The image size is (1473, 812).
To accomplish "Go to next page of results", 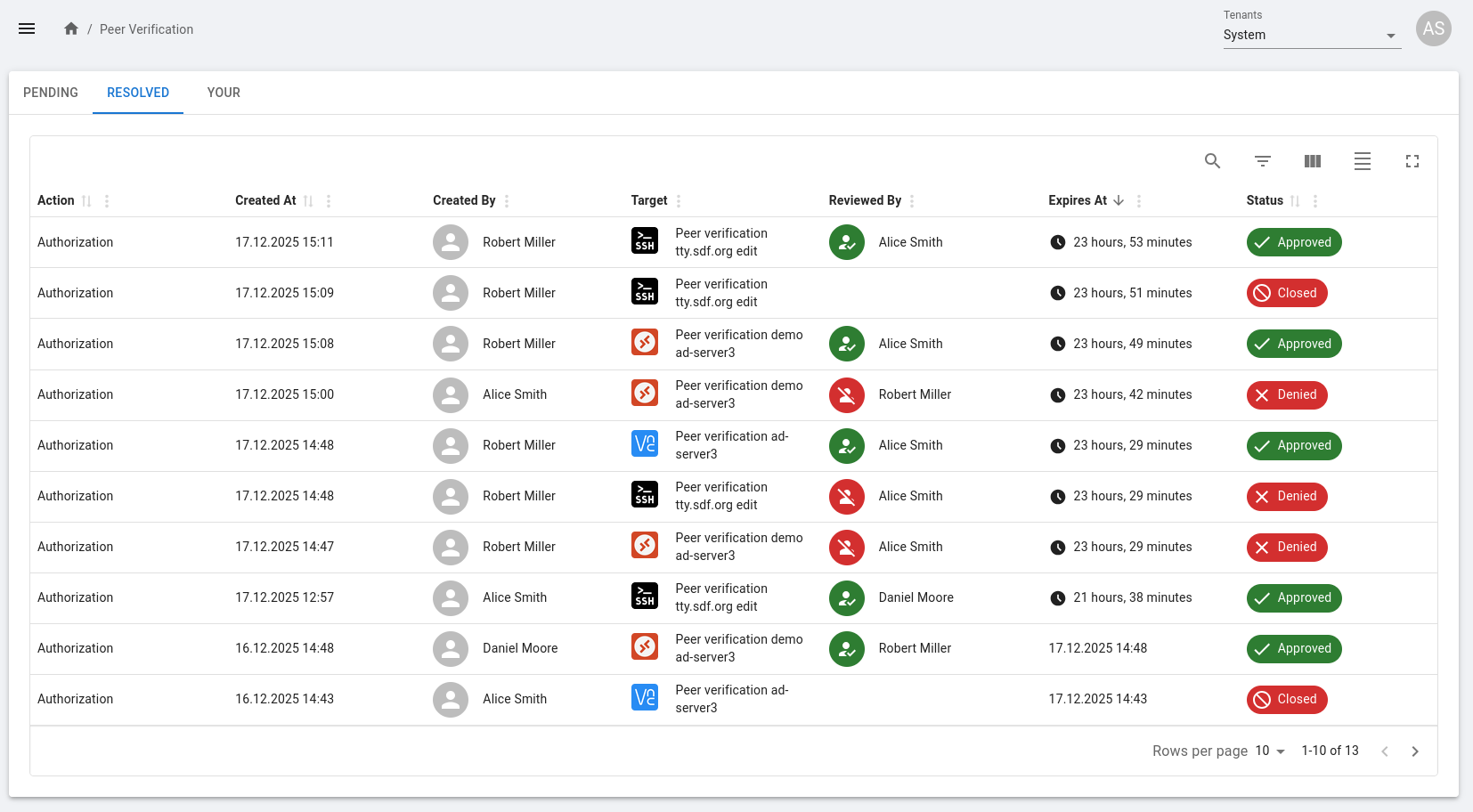I will point(1415,751).
